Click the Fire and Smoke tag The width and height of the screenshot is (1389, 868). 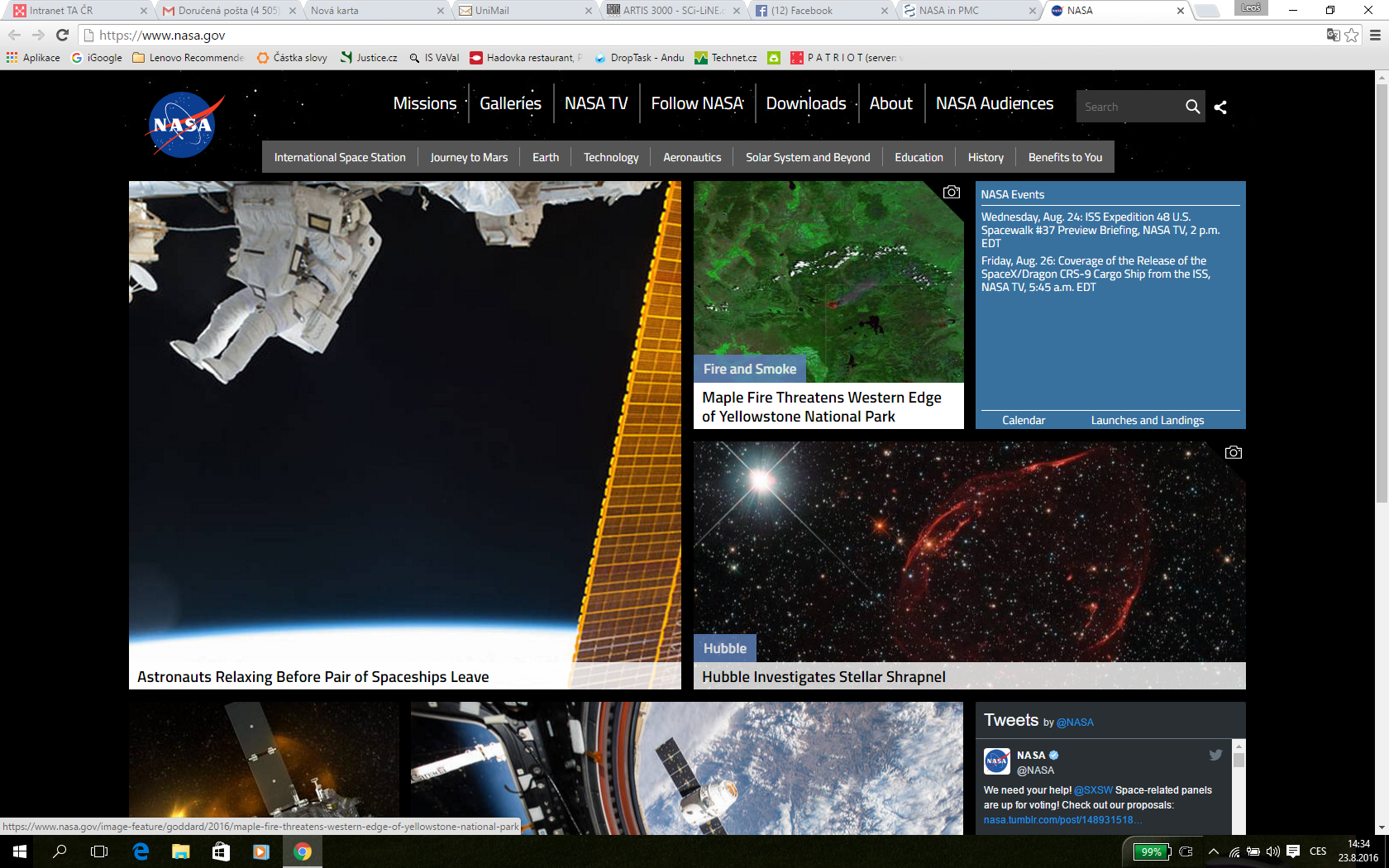[750, 369]
